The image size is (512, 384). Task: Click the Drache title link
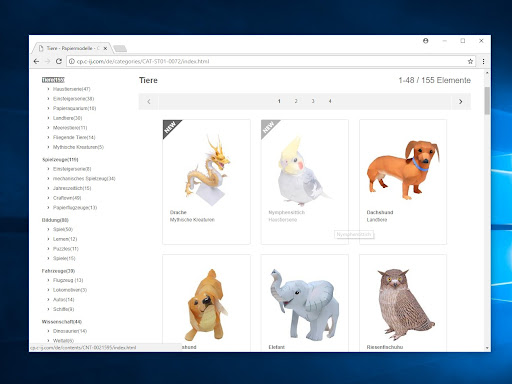click(178, 212)
